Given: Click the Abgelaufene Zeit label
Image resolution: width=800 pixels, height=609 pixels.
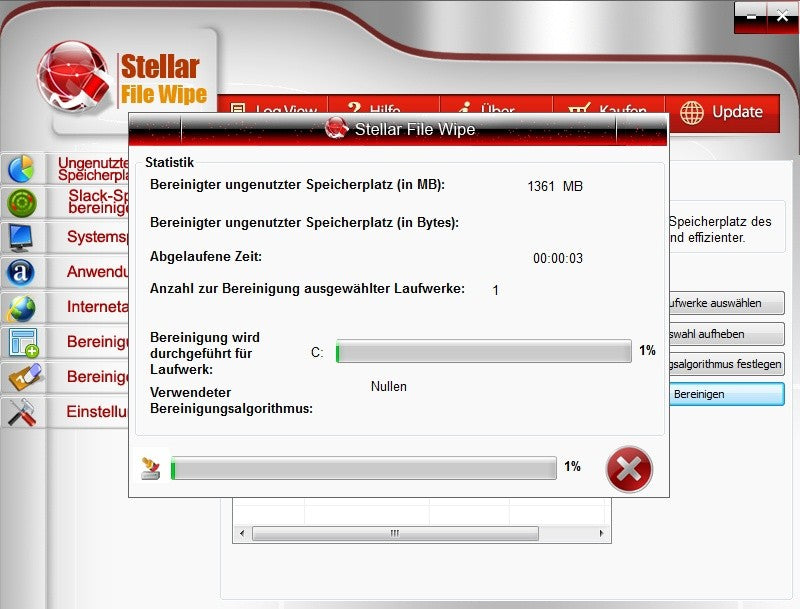Looking at the screenshot, I should click(206, 256).
